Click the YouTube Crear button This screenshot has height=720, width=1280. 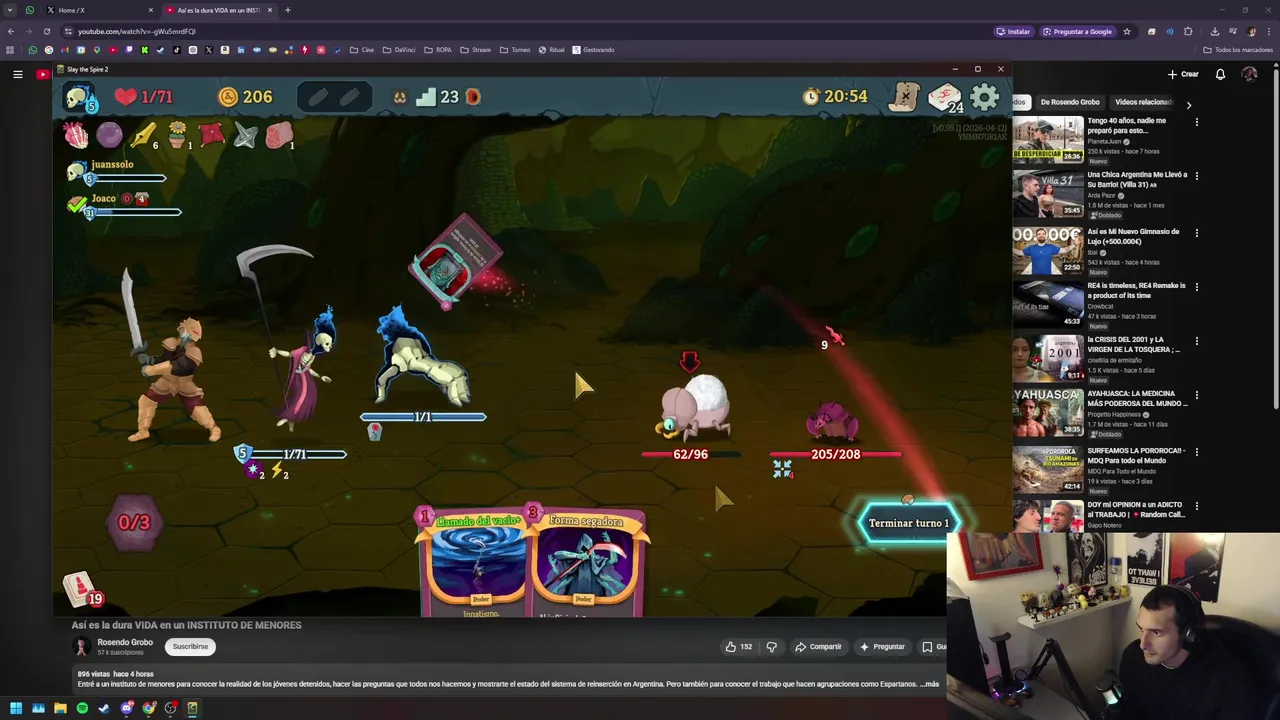click(1183, 74)
